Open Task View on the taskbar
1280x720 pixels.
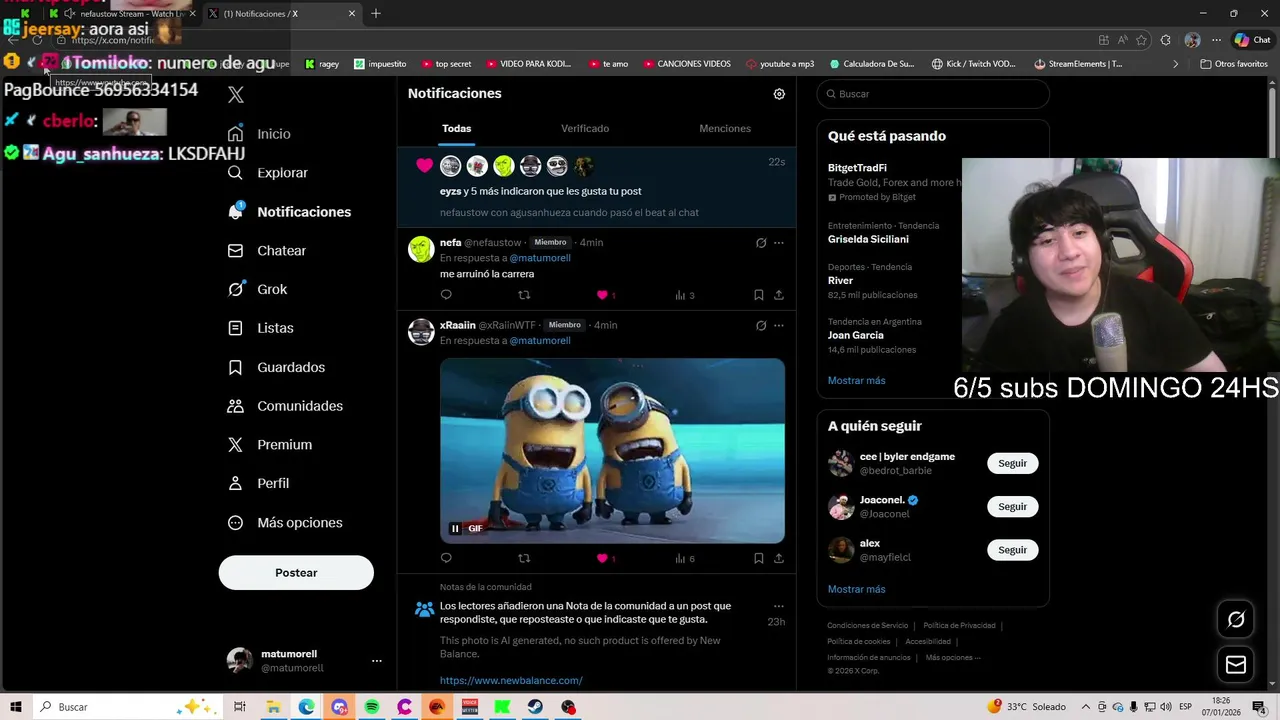[240, 707]
